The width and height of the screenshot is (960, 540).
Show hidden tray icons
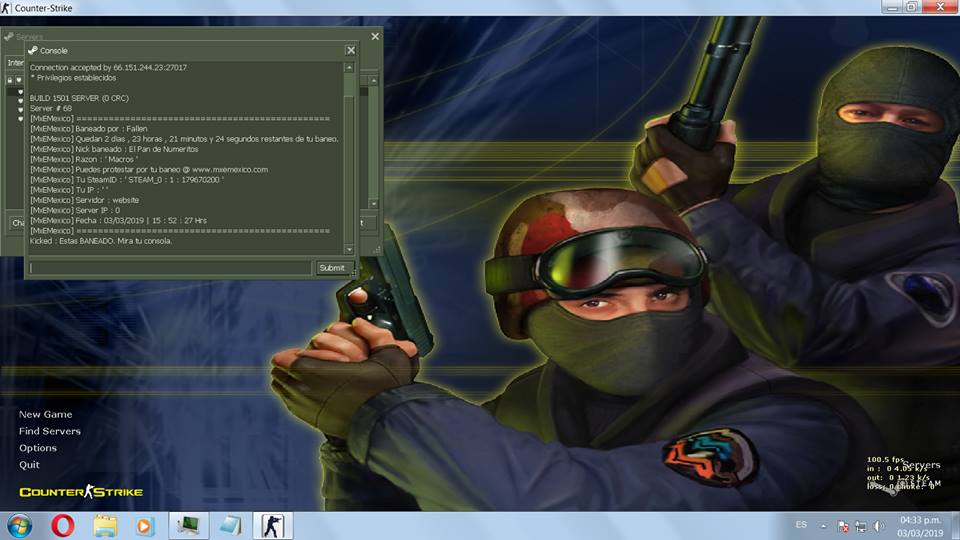coord(823,526)
